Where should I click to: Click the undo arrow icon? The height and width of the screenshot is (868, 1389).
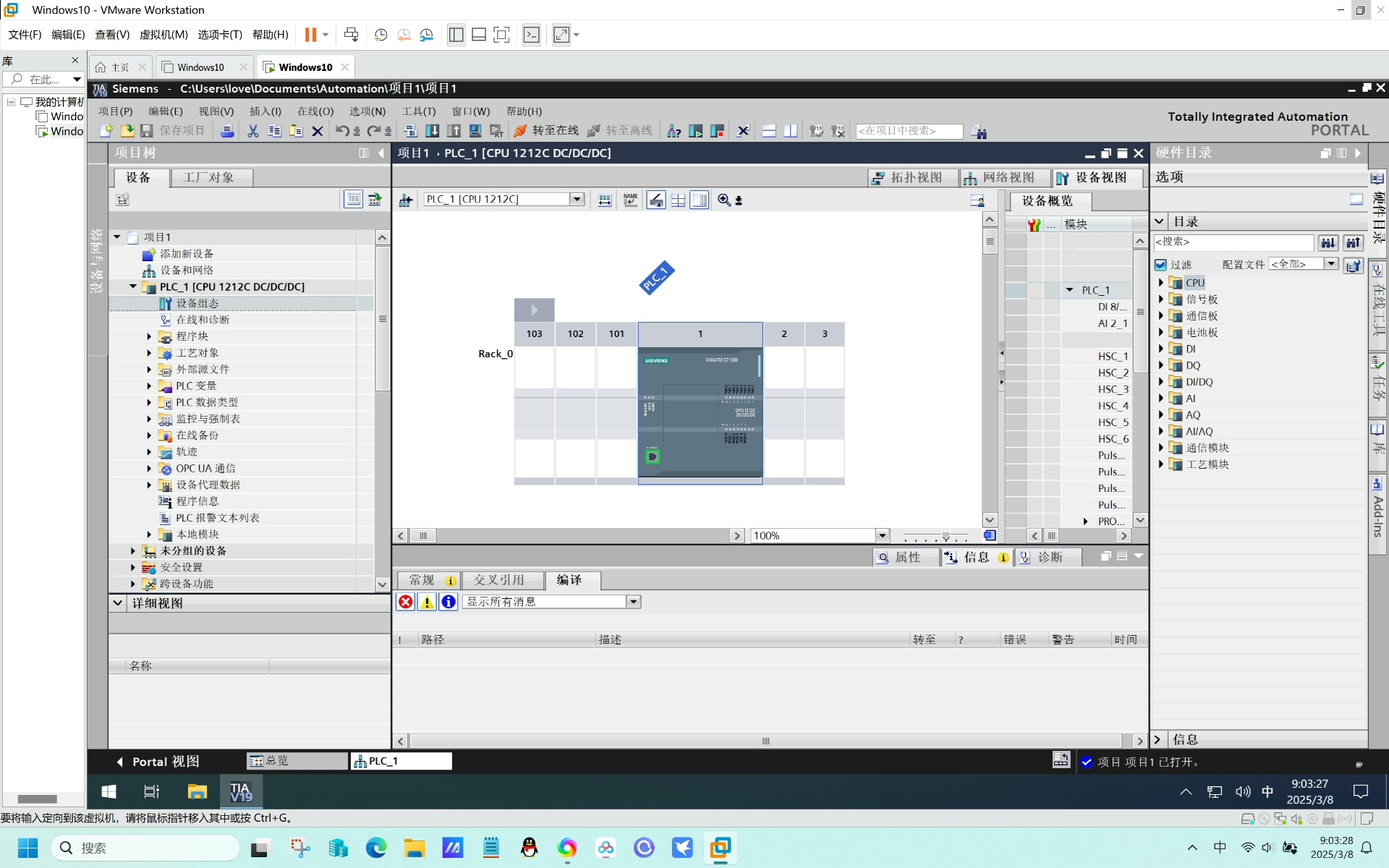[341, 131]
